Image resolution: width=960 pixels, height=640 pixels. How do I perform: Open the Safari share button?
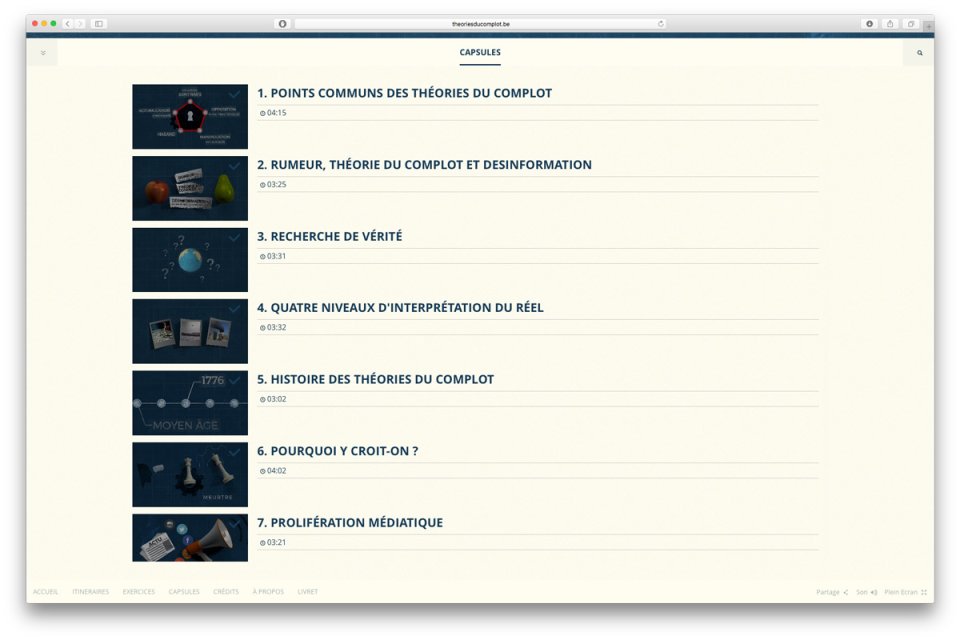click(890, 24)
